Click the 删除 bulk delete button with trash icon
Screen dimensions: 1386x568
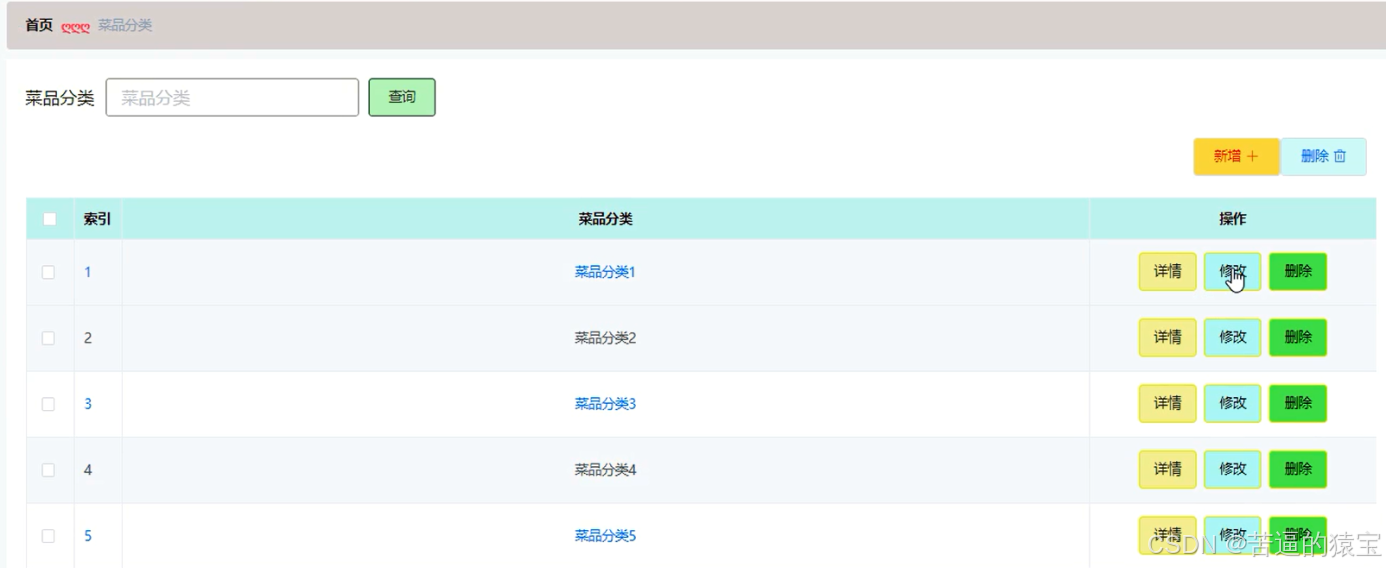coord(1323,157)
